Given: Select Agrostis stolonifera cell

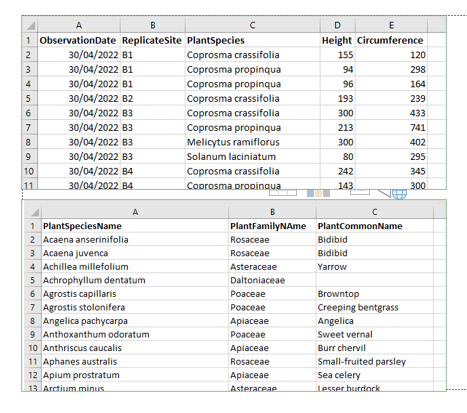Looking at the screenshot, I should coord(135,307).
